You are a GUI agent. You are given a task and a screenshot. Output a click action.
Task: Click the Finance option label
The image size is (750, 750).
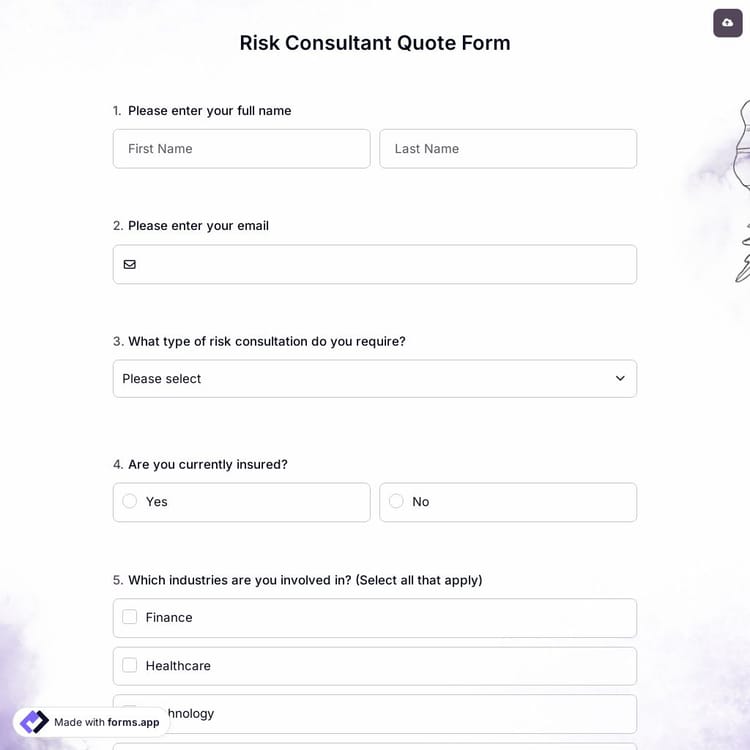point(169,618)
